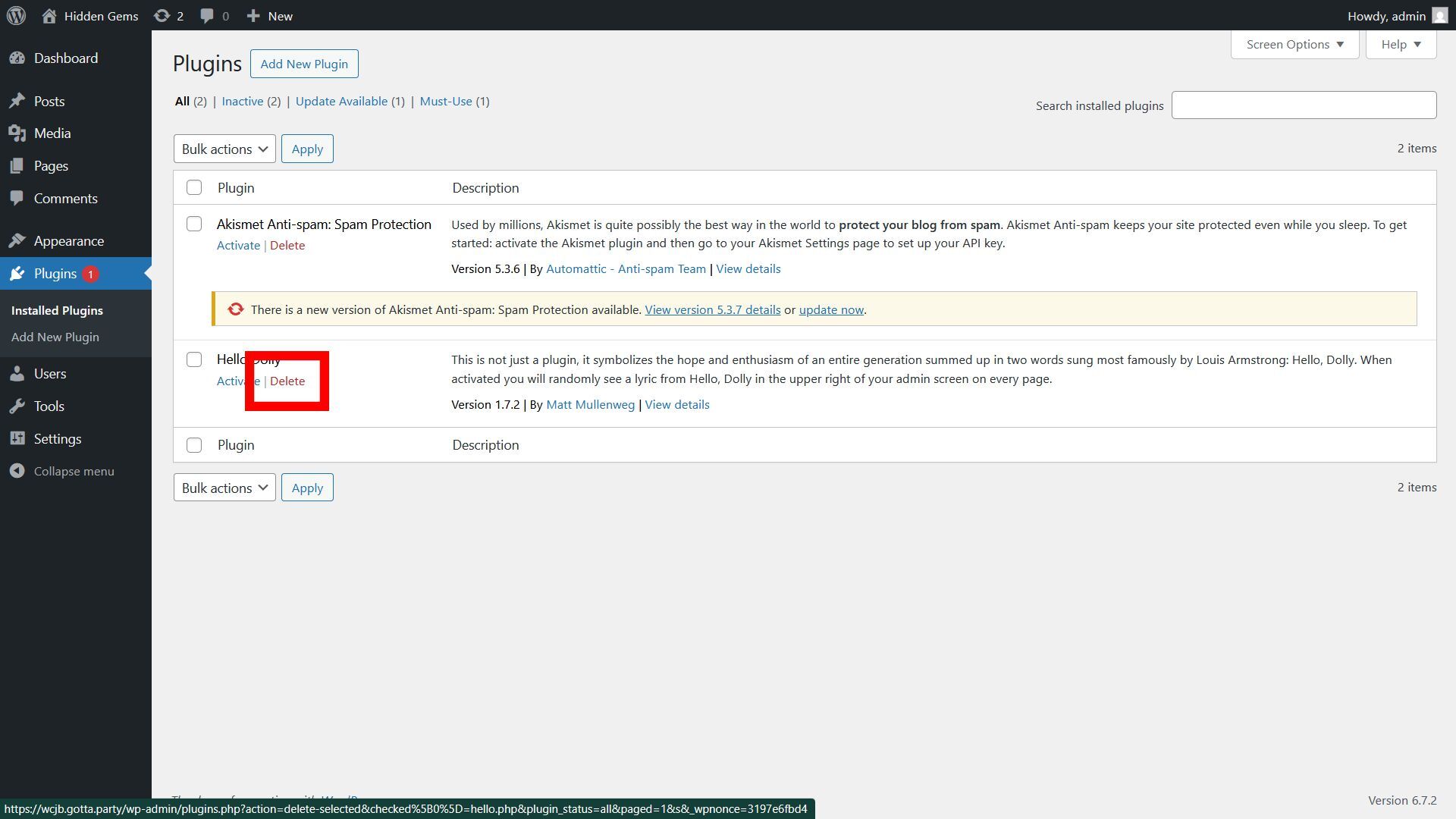The image size is (1456, 819).
Task: Click the Plugins plug icon in sidebar
Action: pos(17,274)
